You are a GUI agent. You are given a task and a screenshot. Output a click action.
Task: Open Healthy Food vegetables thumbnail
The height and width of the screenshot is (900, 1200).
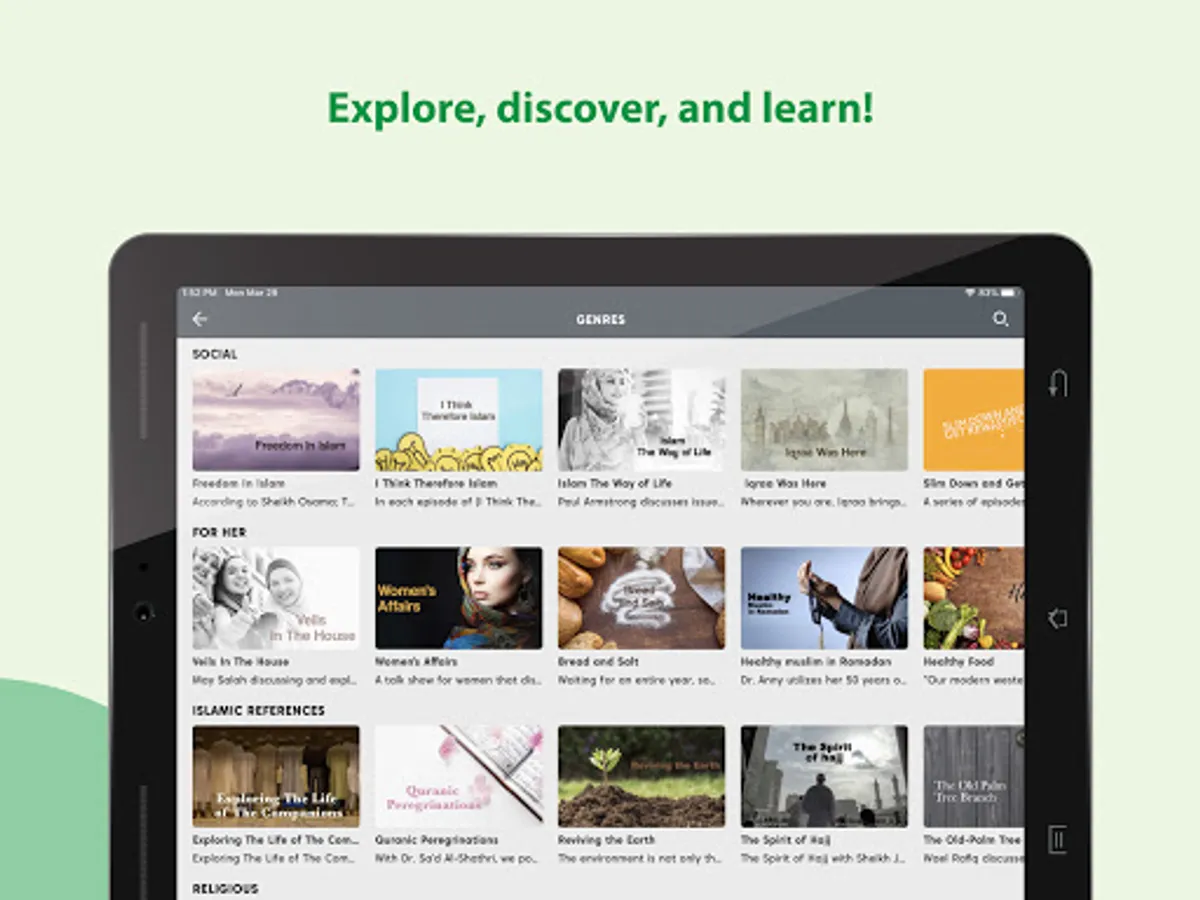(x=973, y=598)
